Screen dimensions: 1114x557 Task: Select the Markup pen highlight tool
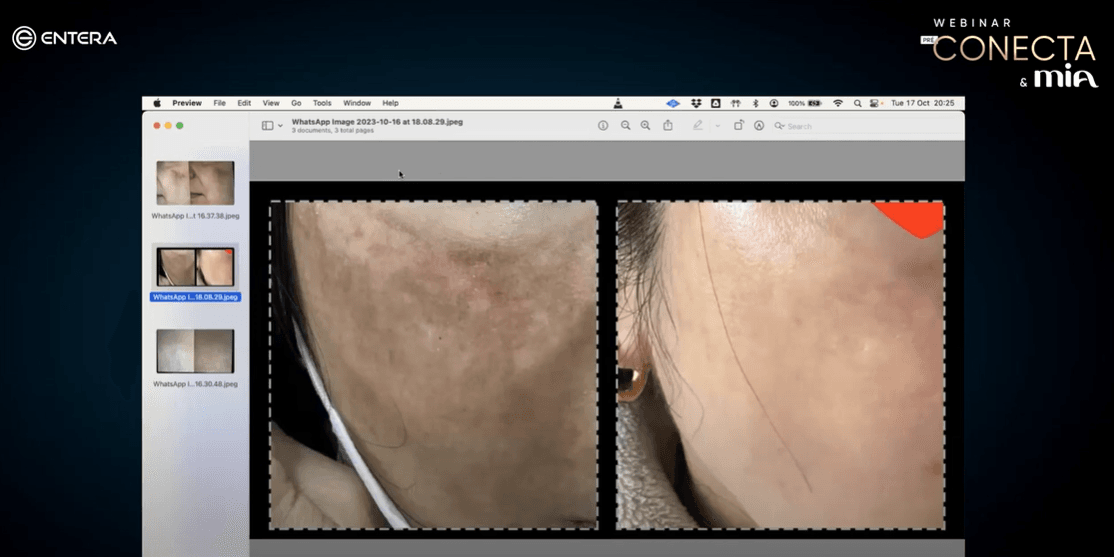pos(698,126)
